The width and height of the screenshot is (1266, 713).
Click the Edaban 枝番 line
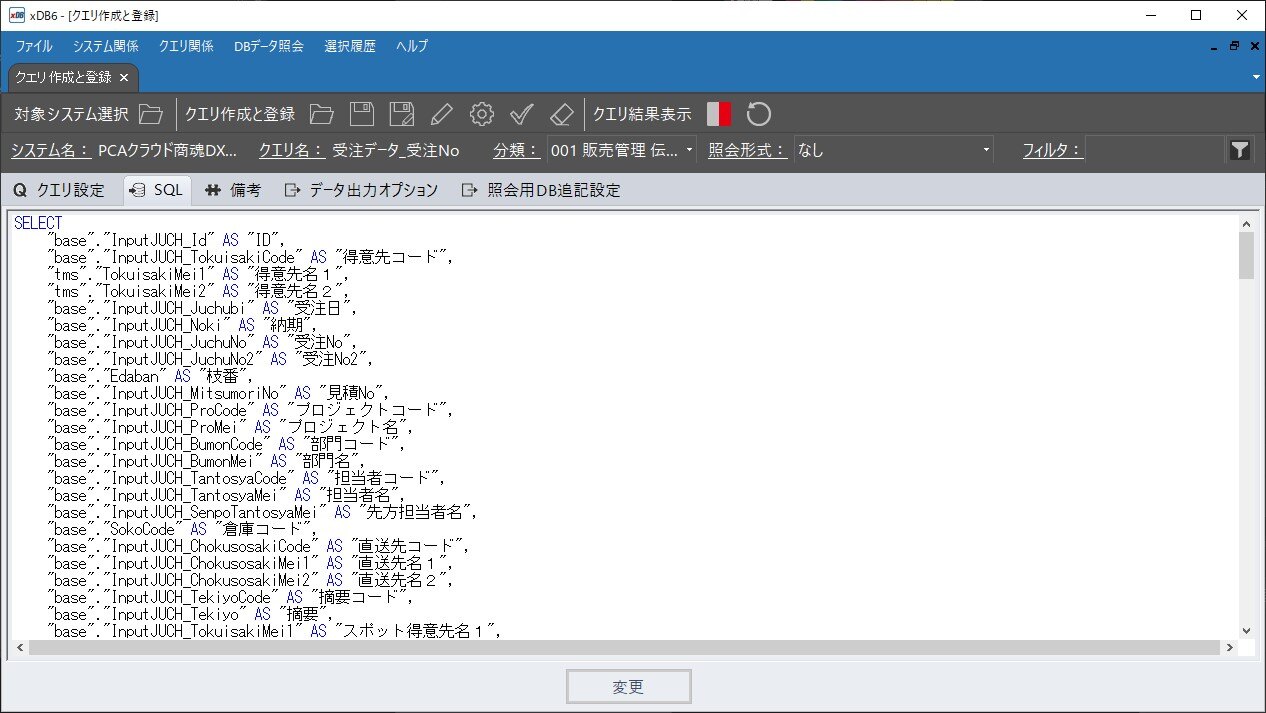150,376
